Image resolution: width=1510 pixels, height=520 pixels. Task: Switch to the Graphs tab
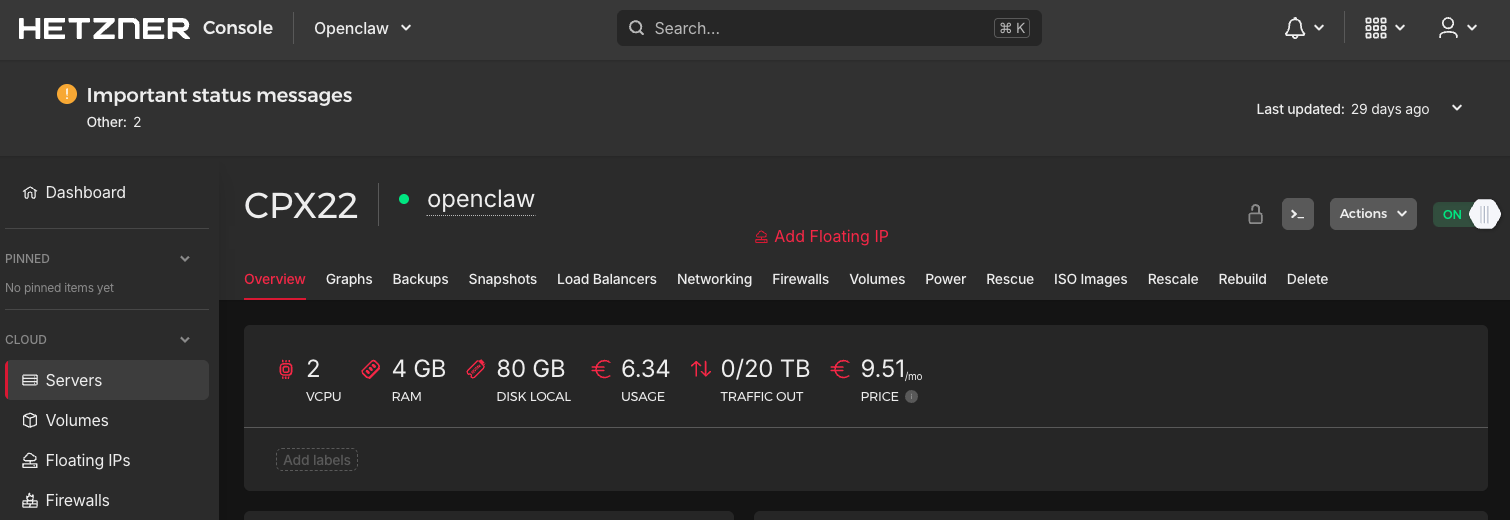(349, 279)
